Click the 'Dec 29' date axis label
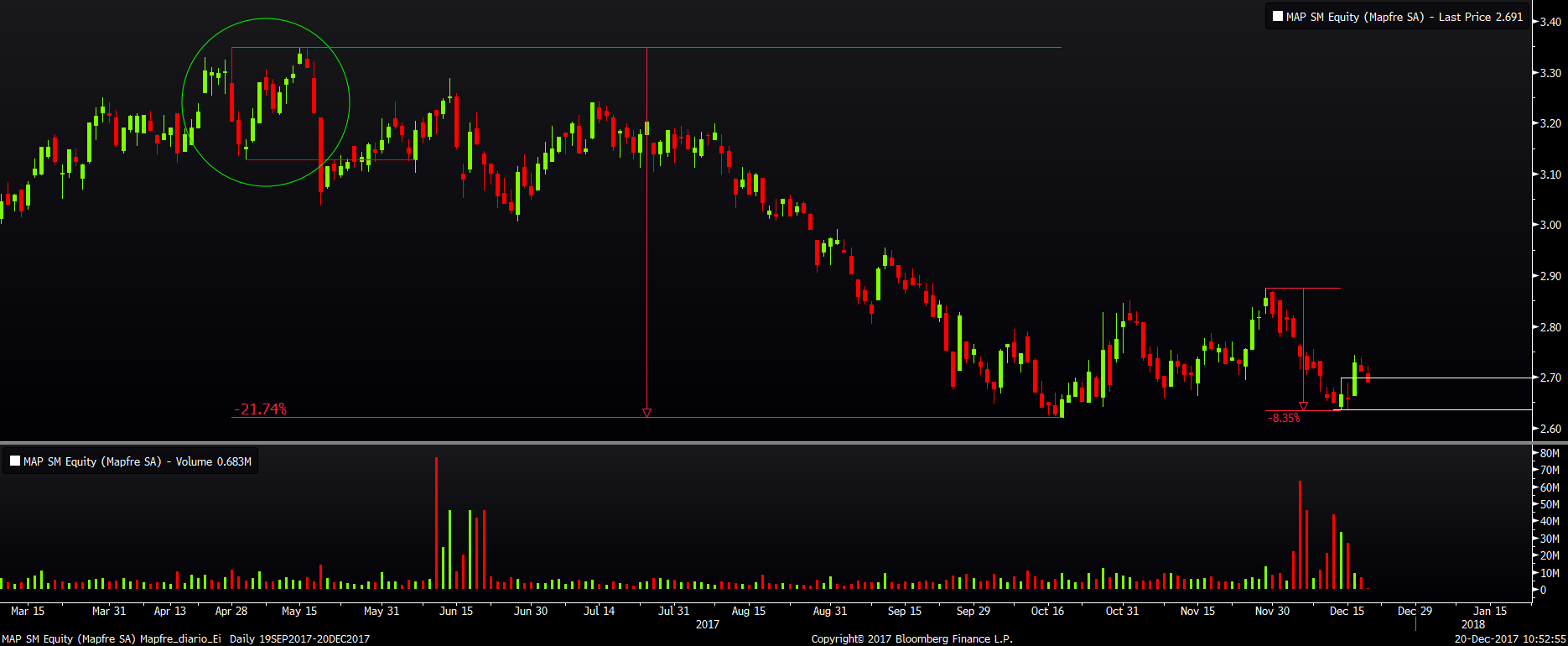1568x646 pixels. pos(1415,611)
